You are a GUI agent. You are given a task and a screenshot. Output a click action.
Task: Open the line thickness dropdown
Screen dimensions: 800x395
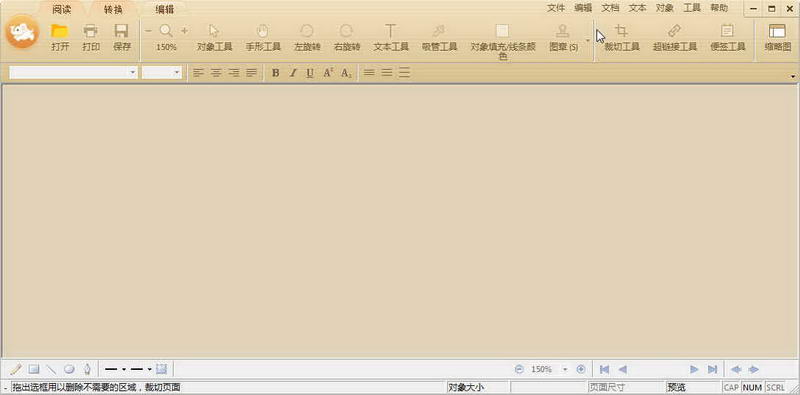(x=124, y=369)
